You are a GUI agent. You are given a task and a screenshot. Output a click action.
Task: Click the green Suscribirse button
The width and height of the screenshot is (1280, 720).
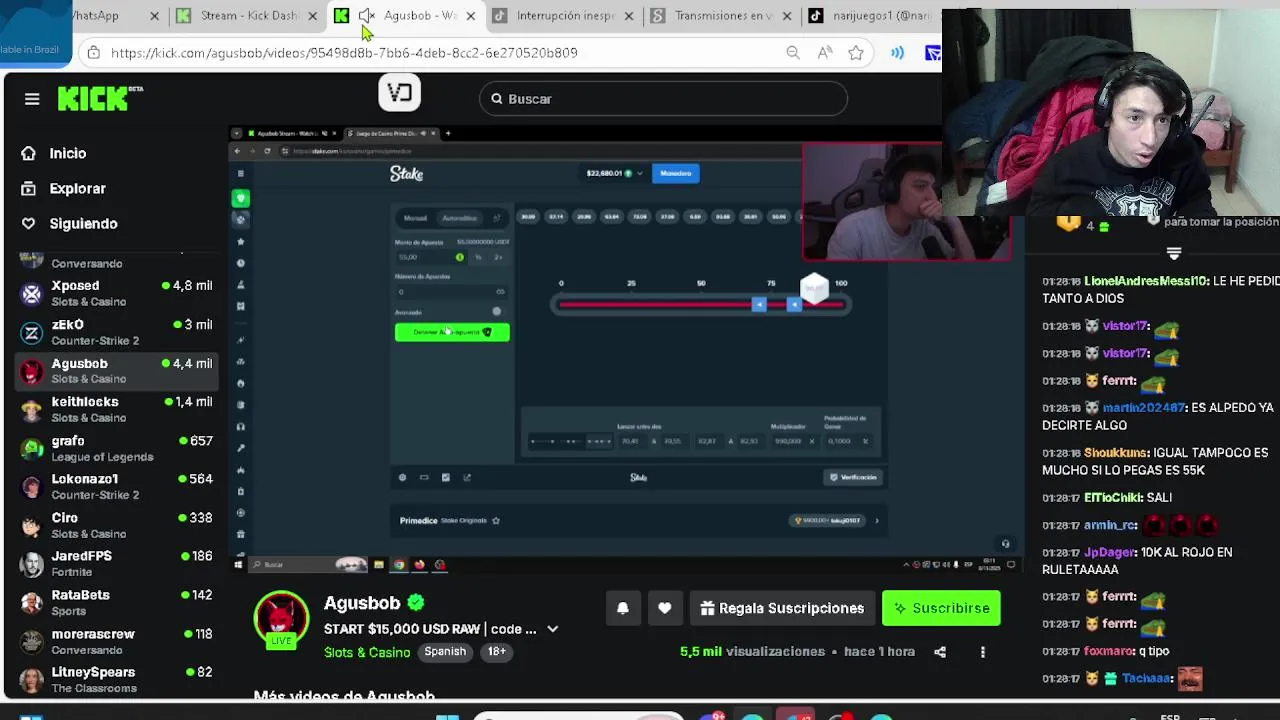tap(941, 608)
